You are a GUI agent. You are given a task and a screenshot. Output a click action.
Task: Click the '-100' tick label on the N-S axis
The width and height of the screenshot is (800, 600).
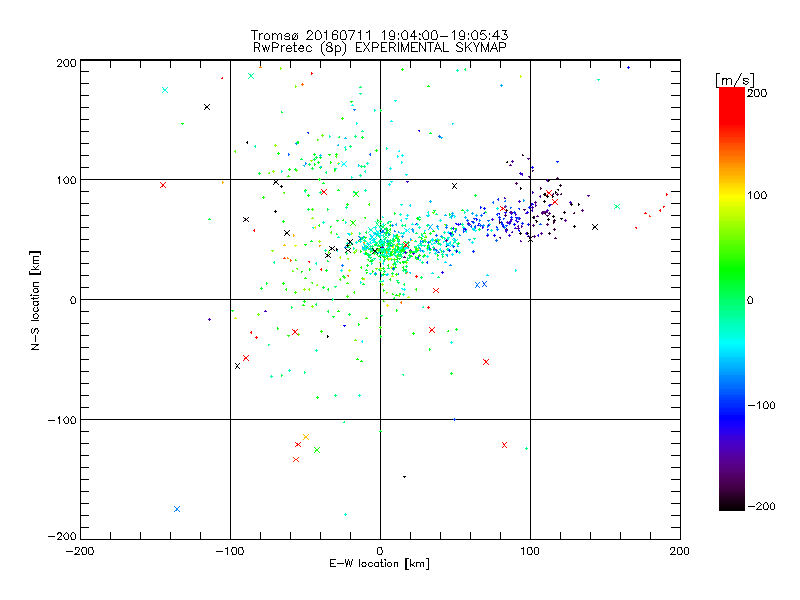coord(62,420)
